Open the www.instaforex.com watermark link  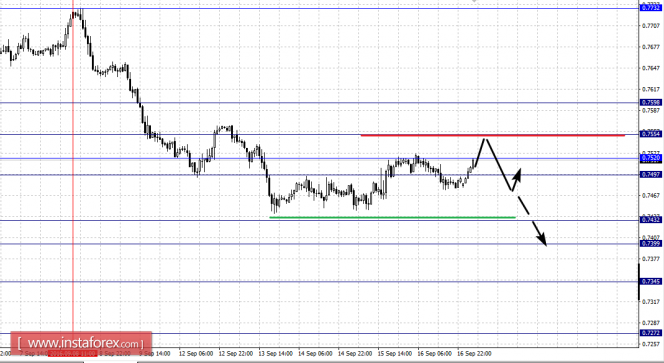(x=81, y=343)
